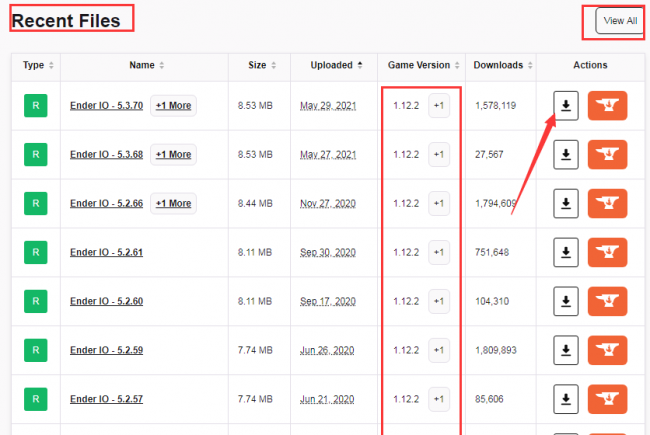The height and width of the screenshot is (435, 650).
Task: Show extra game versions for Jun 26, 2020 file
Action: point(439,350)
